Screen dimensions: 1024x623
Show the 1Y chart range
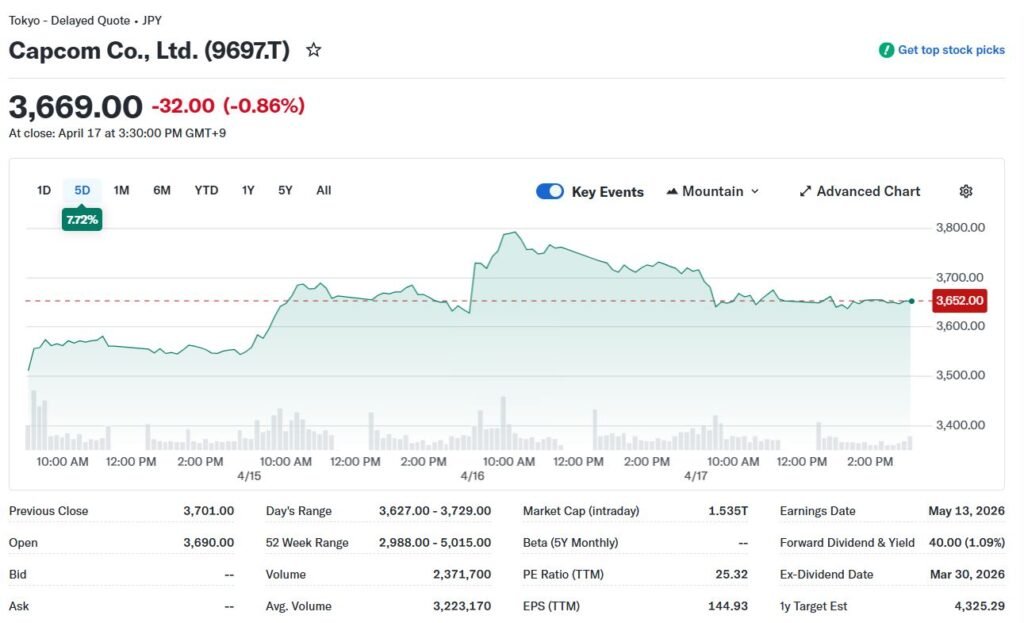tap(248, 190)
